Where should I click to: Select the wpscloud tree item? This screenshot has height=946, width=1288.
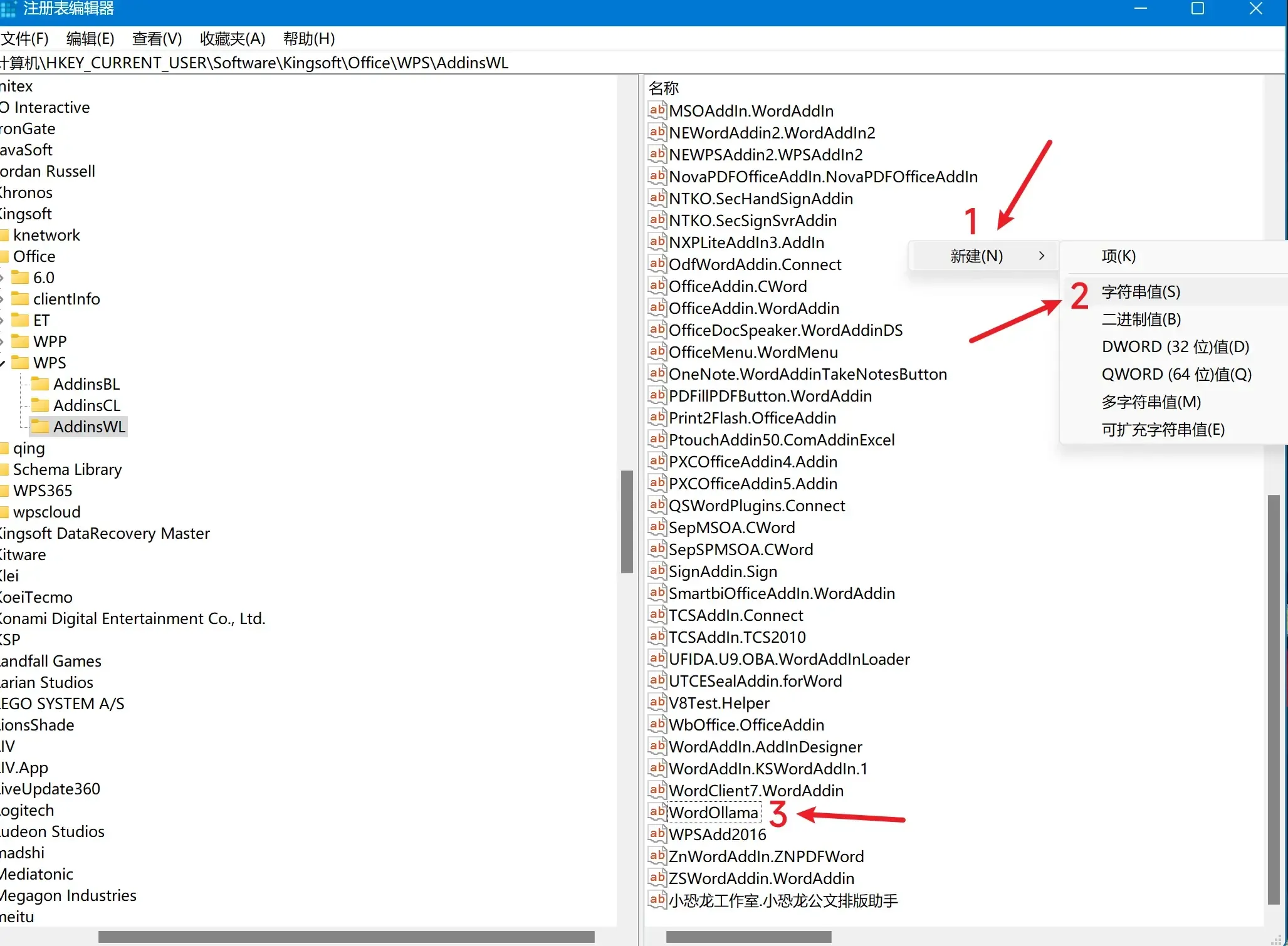point(47,512)
